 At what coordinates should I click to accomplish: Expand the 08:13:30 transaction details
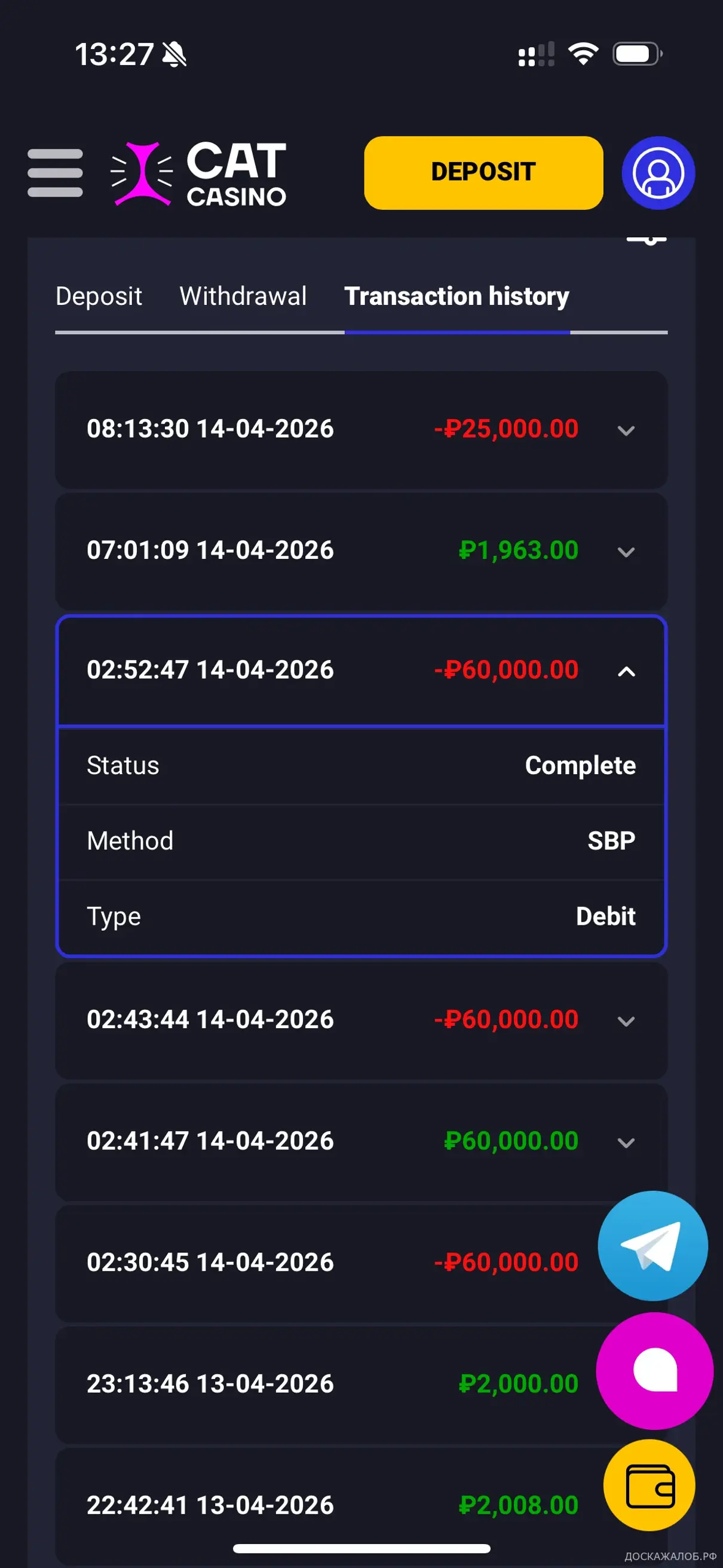pos(626,430)
